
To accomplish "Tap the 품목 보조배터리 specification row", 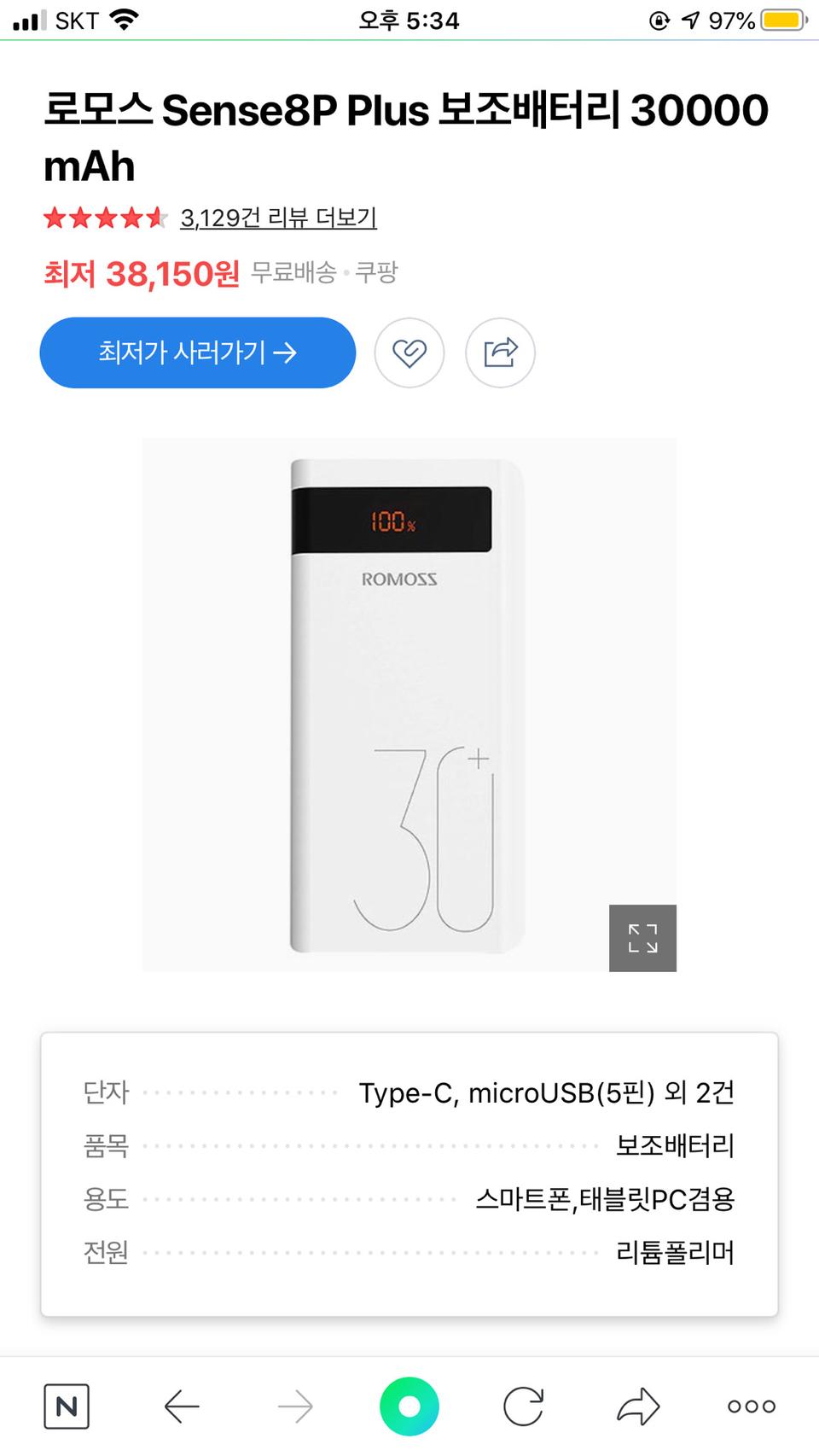I will click(x=409, y=1145).
